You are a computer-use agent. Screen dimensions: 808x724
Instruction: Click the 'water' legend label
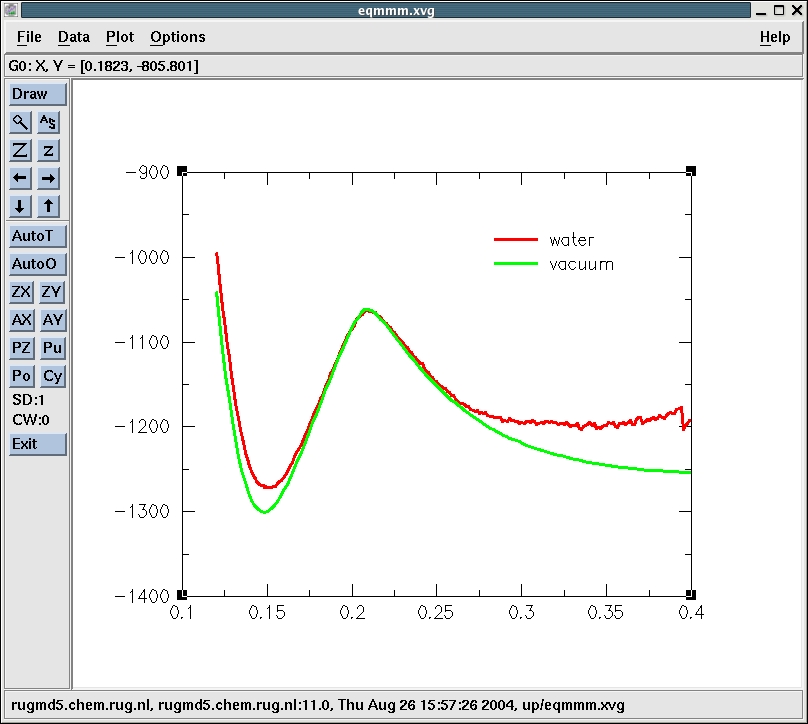[571, 240]
